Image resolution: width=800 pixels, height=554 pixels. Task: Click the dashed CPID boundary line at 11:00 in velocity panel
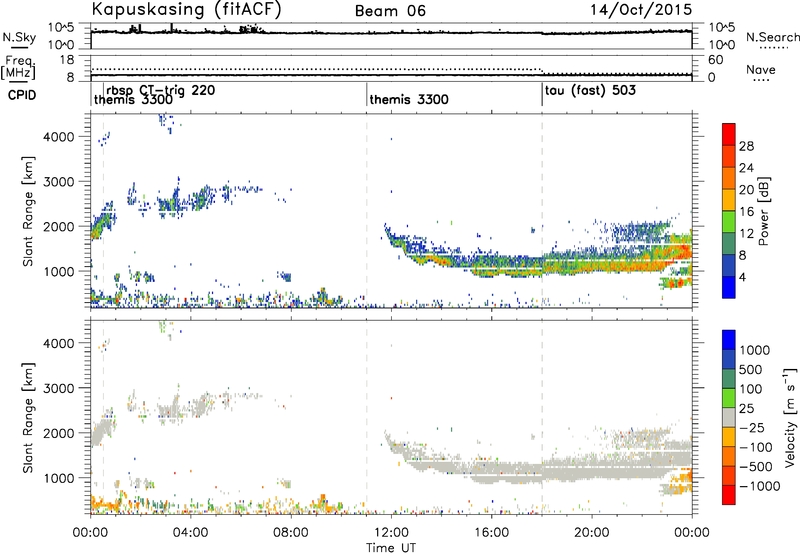tap(367, 417)
